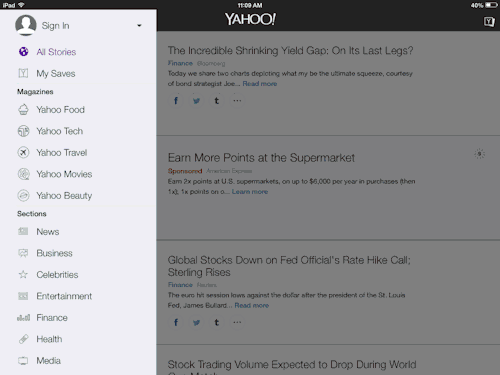Open the News section
The image size is (500, 375).
tap(48, 232)
